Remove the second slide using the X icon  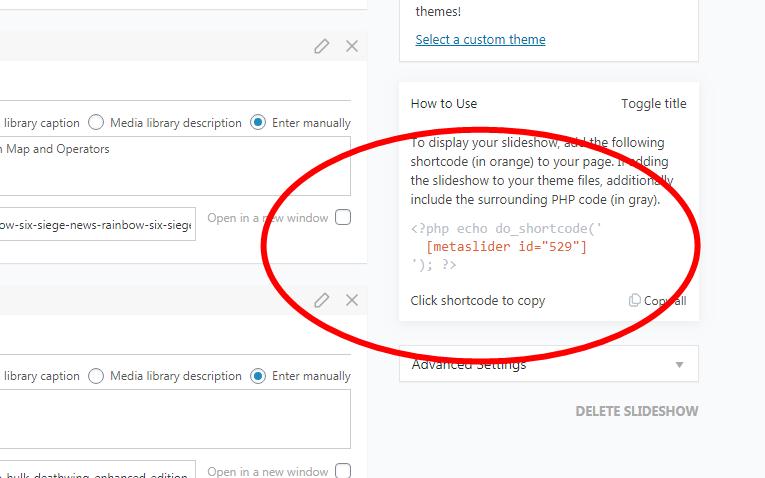(x=351, y=300)
